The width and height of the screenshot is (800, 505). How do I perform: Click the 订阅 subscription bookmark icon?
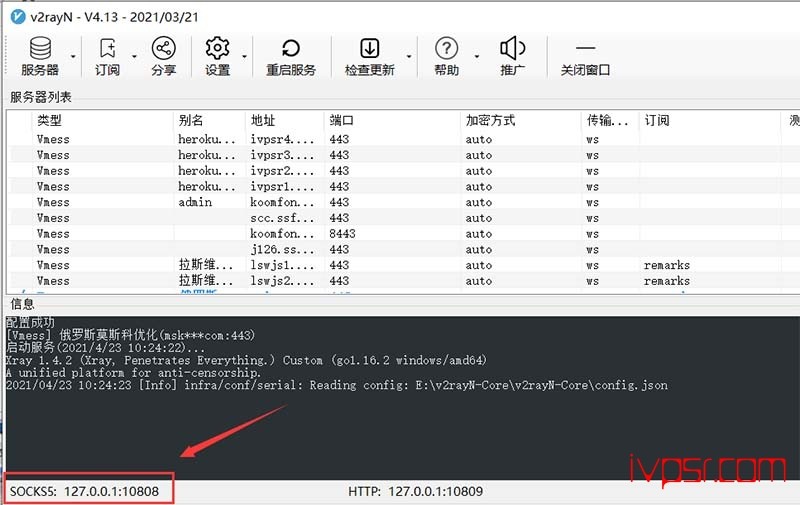[x=108, y=56]
